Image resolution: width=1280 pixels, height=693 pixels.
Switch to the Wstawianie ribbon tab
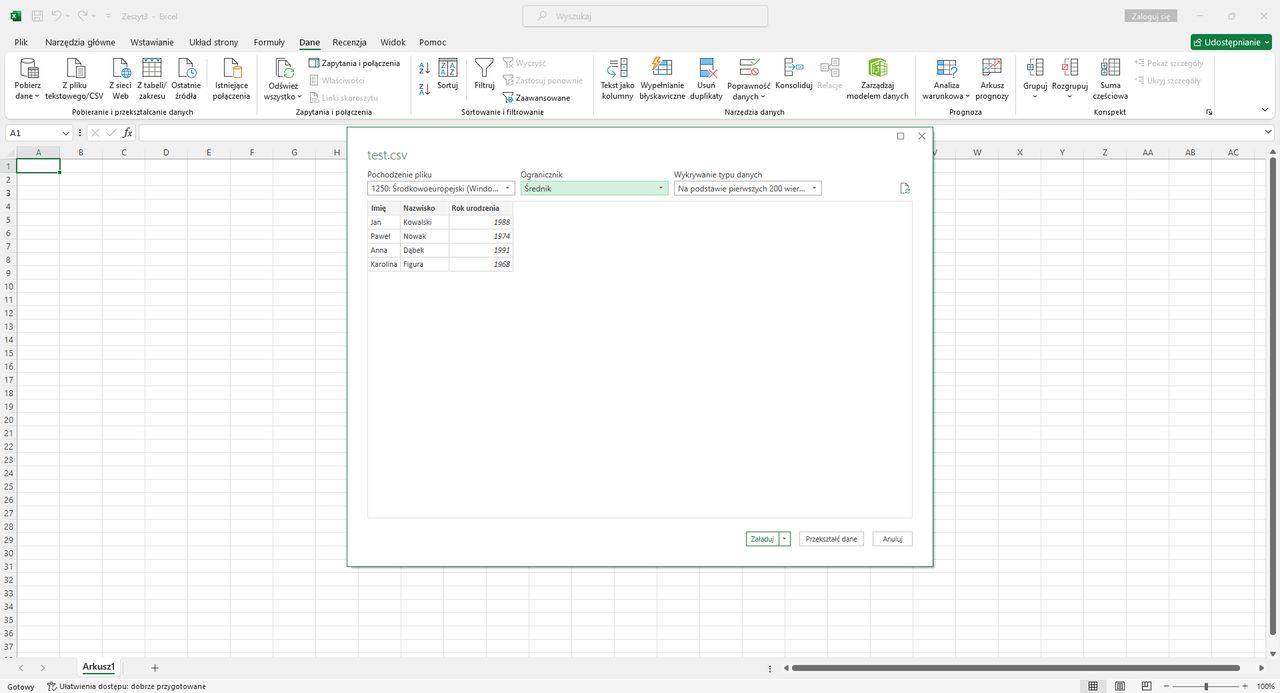point(152,42)
